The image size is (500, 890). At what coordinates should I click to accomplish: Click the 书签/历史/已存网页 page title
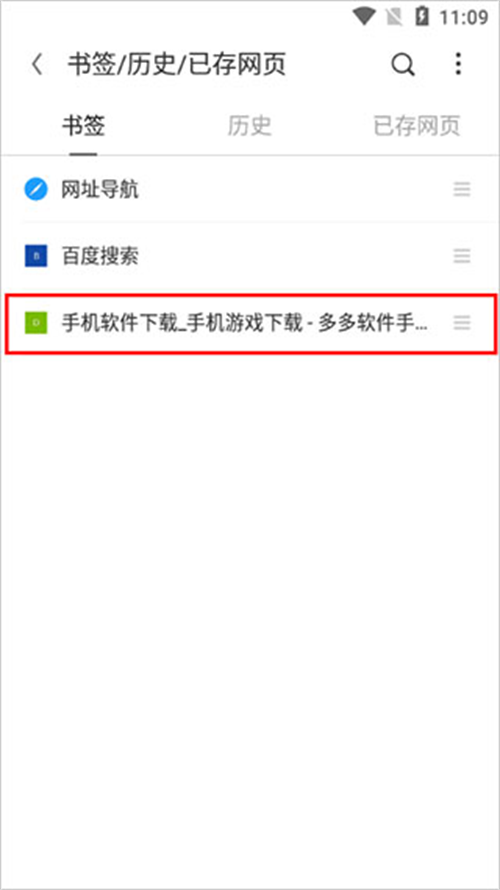(177, 65)
